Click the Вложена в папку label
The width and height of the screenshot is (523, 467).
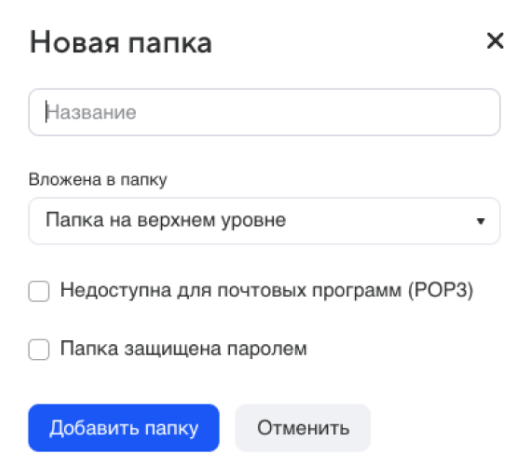[x=98, y=180]
